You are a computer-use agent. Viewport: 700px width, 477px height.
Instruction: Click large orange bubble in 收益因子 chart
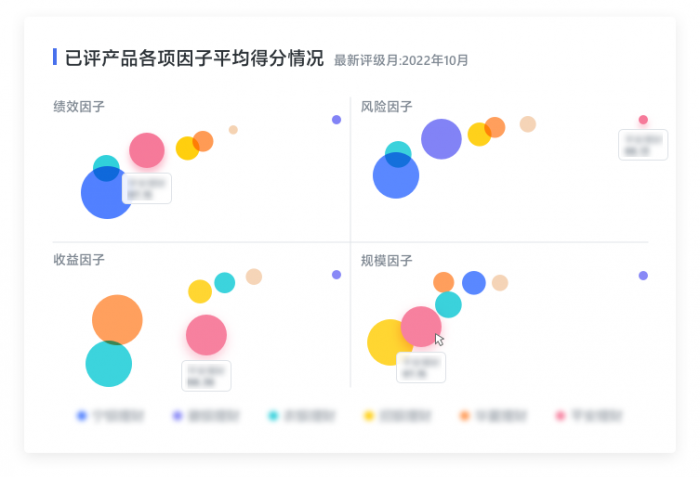tap(117, 318)
